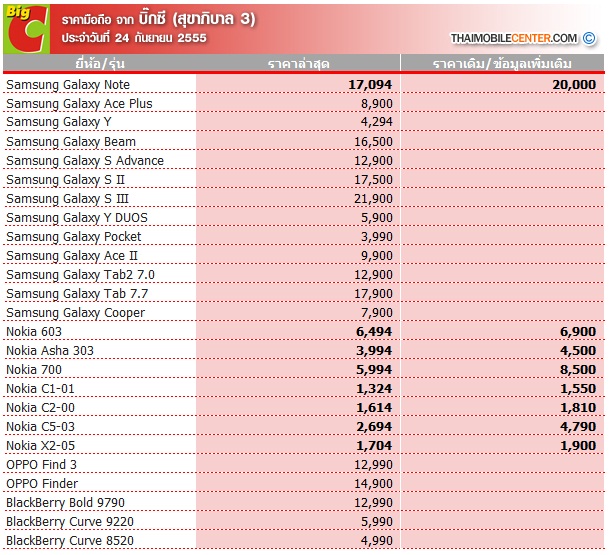Click the Samsung Galaxy Y name

pyautogui.click(x=59, y=122)
